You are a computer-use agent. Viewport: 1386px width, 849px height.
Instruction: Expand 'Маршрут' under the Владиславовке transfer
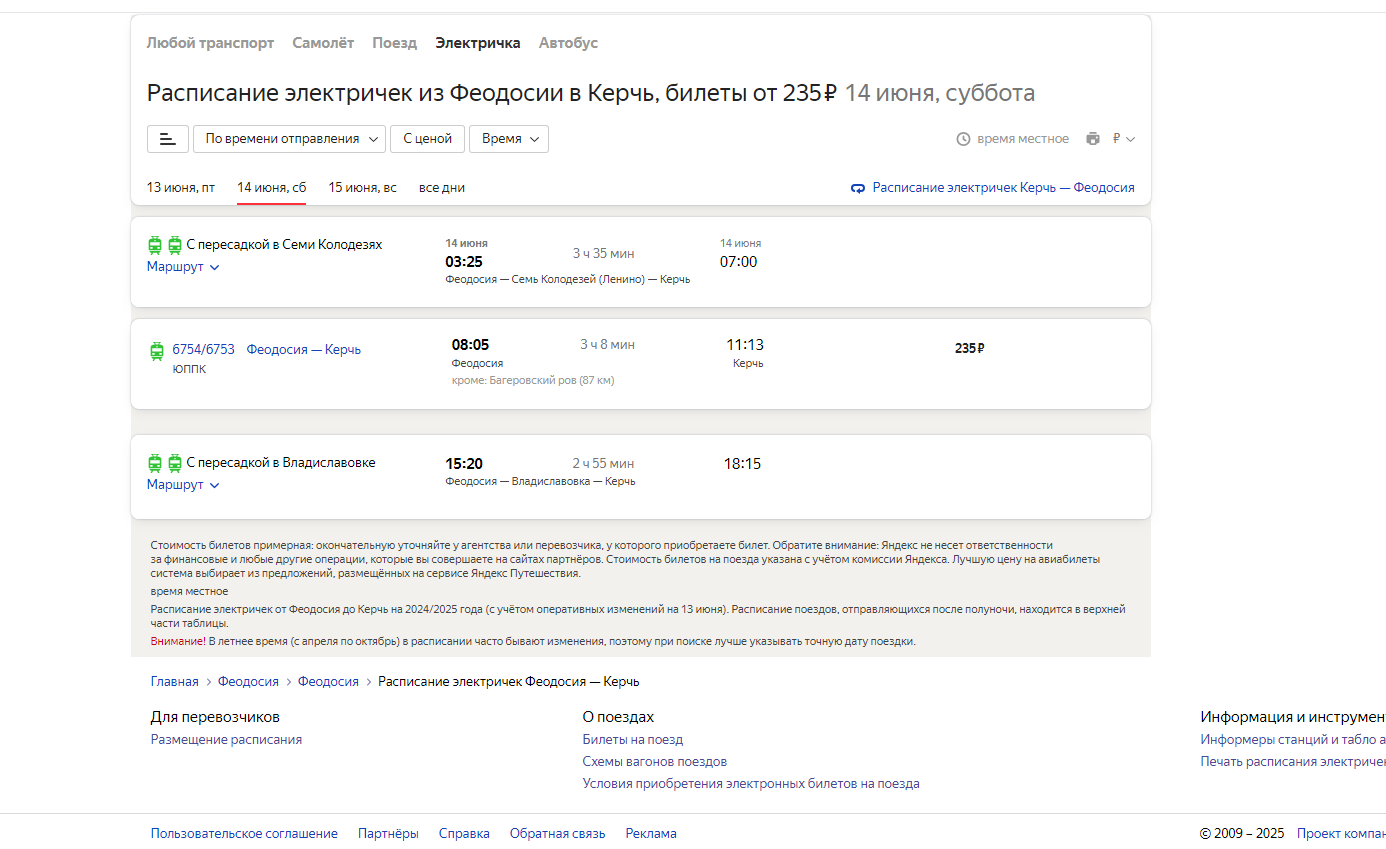pyautogui.click(x=183, y=485)
